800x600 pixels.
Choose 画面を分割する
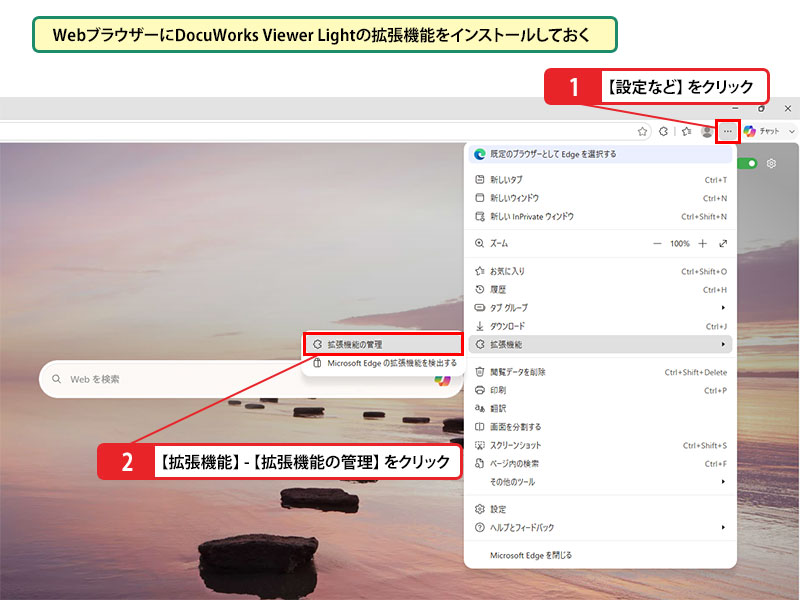(600, 427)
